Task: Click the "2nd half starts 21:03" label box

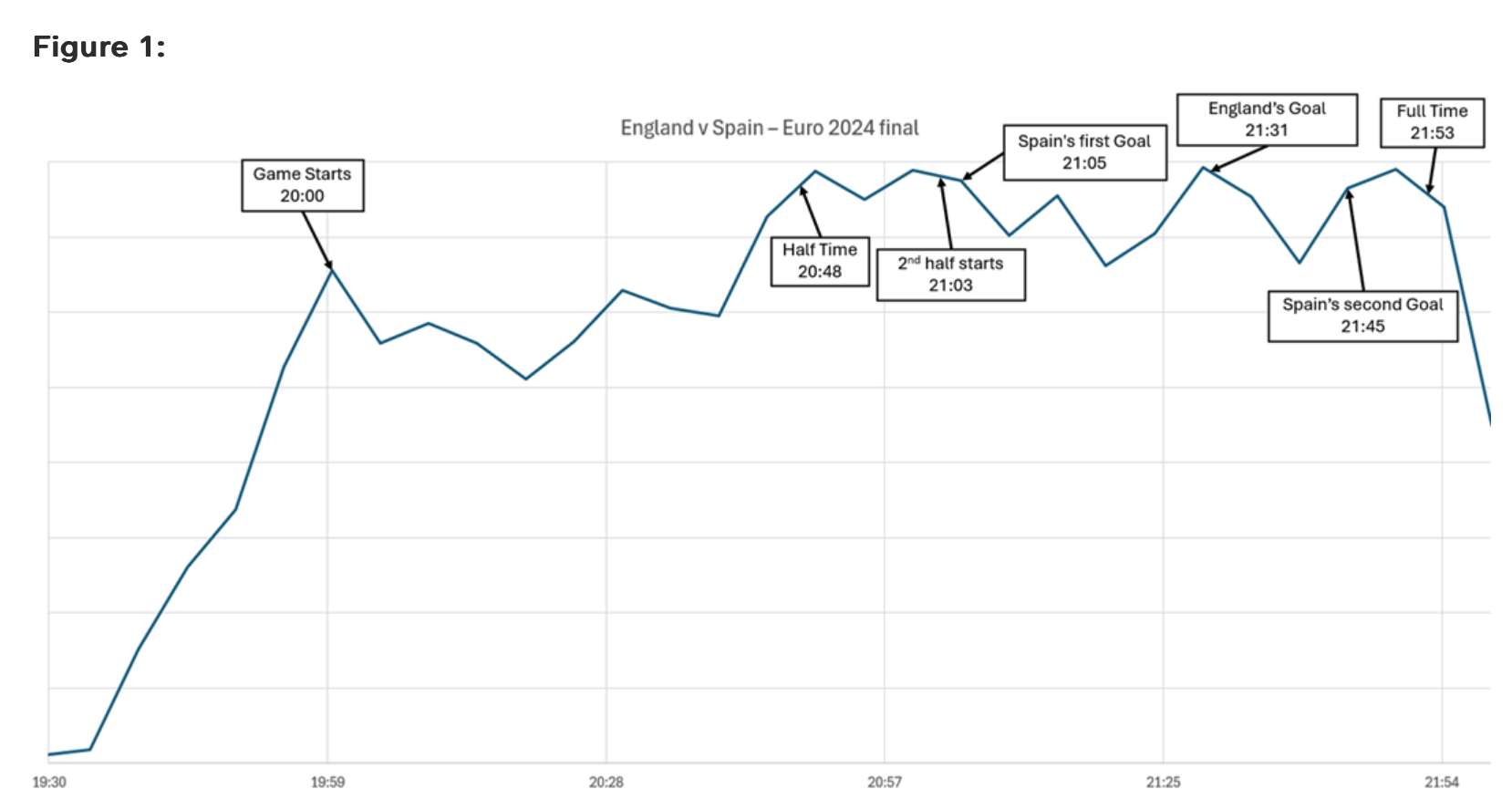Action: pos(950,275)
